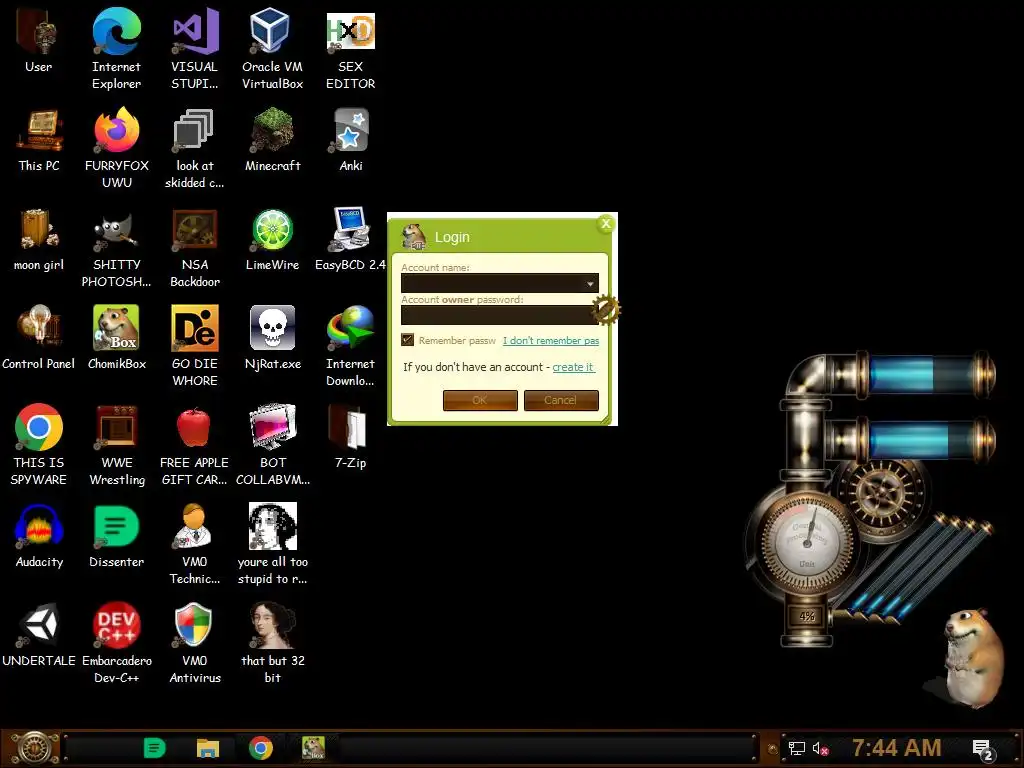Select the look at skidded c... icon
The width and height of the screenshot is (1024, 768).
(x=195, y=148)
